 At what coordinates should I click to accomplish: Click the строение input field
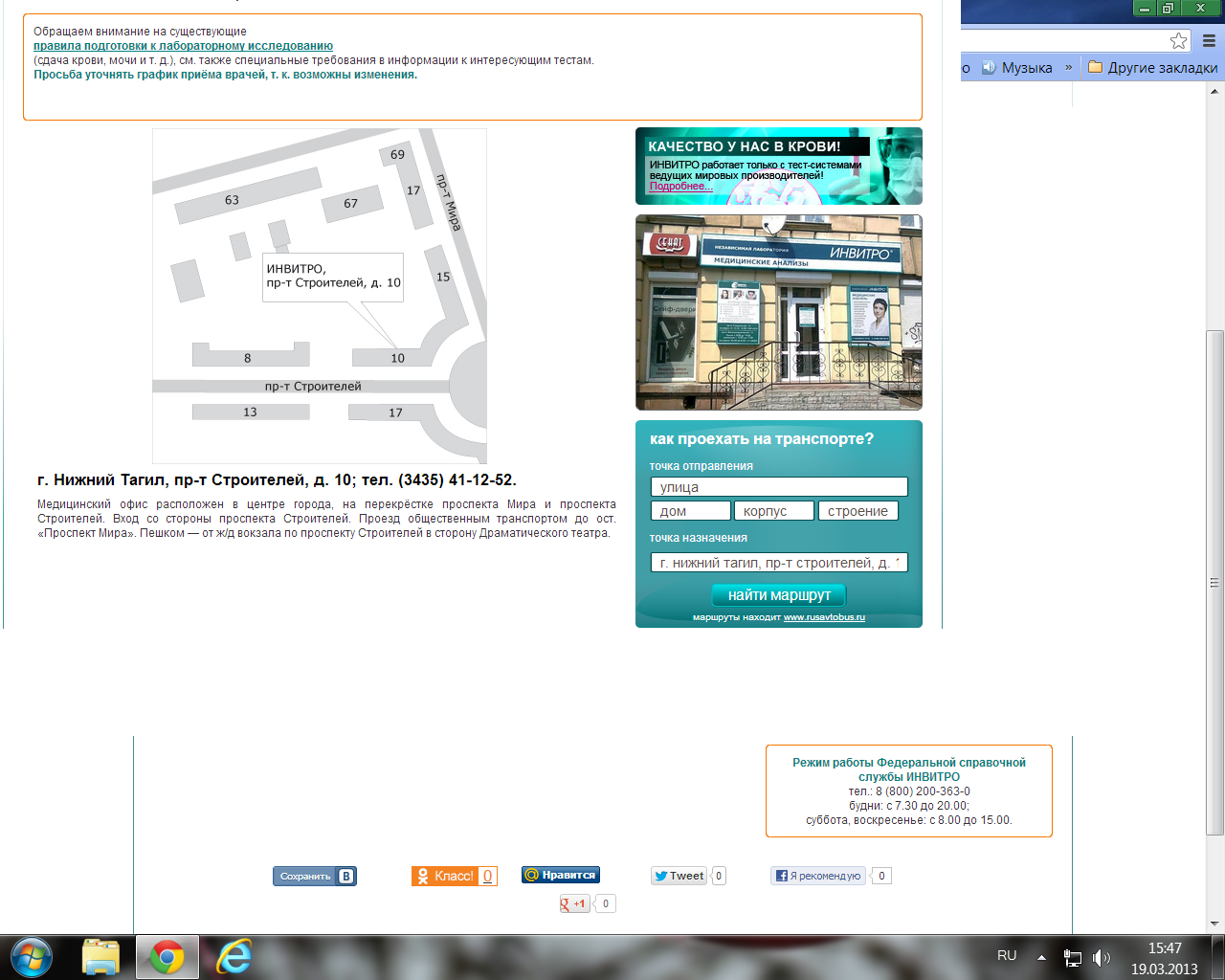(858, 511)
